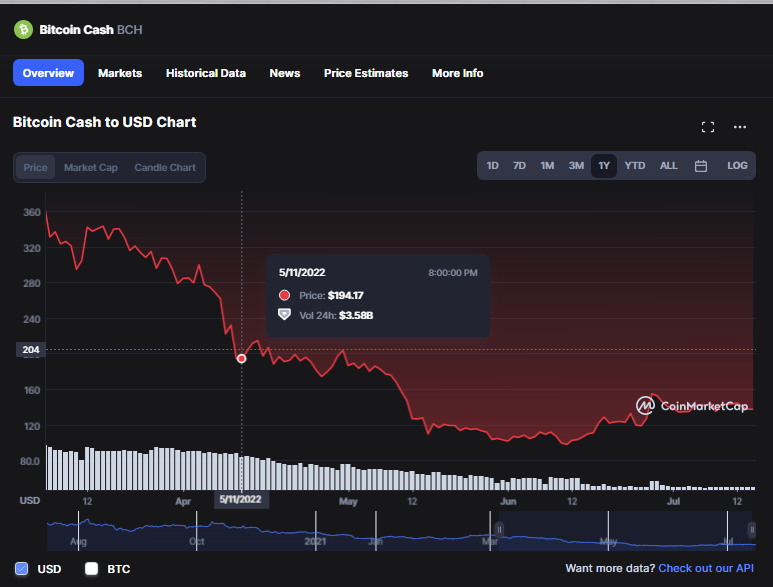Viewport: 773px width, 587px height.
Task: Set chart range to 7D
Action: (519, 166)
